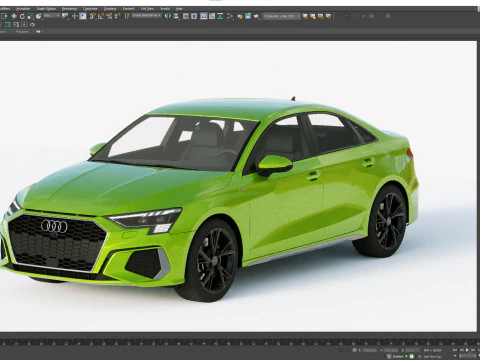
Task: Select the Select and Place tool
Action: (x=38, y=16)
